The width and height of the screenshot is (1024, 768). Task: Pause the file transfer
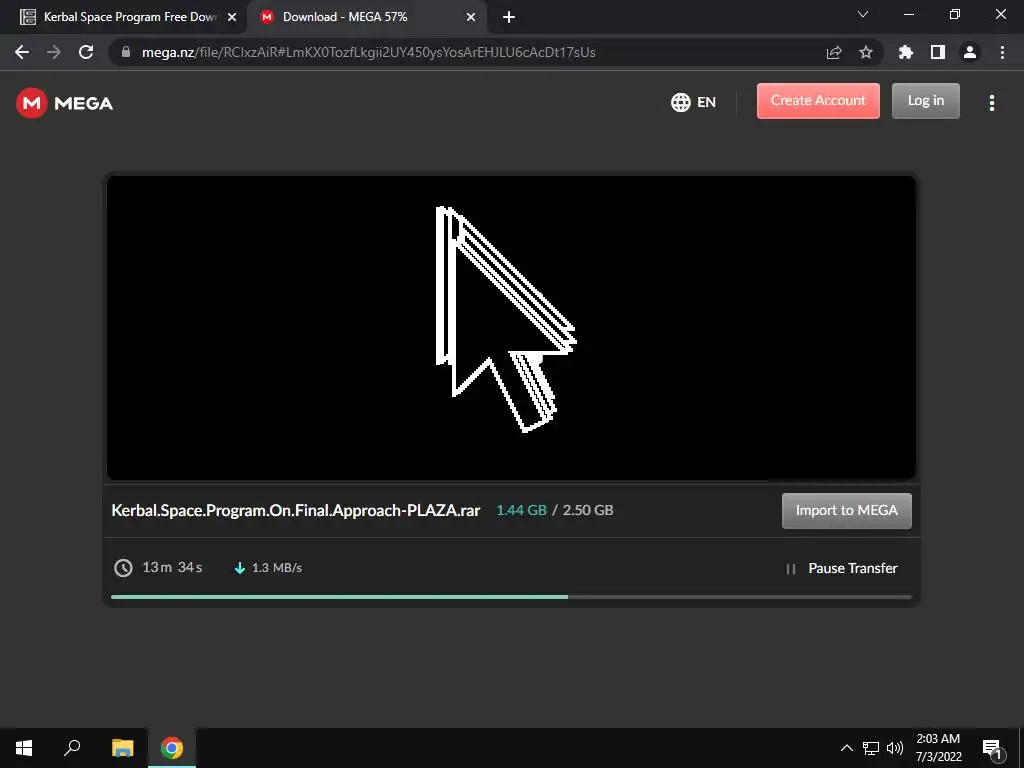tap(841, 568)
